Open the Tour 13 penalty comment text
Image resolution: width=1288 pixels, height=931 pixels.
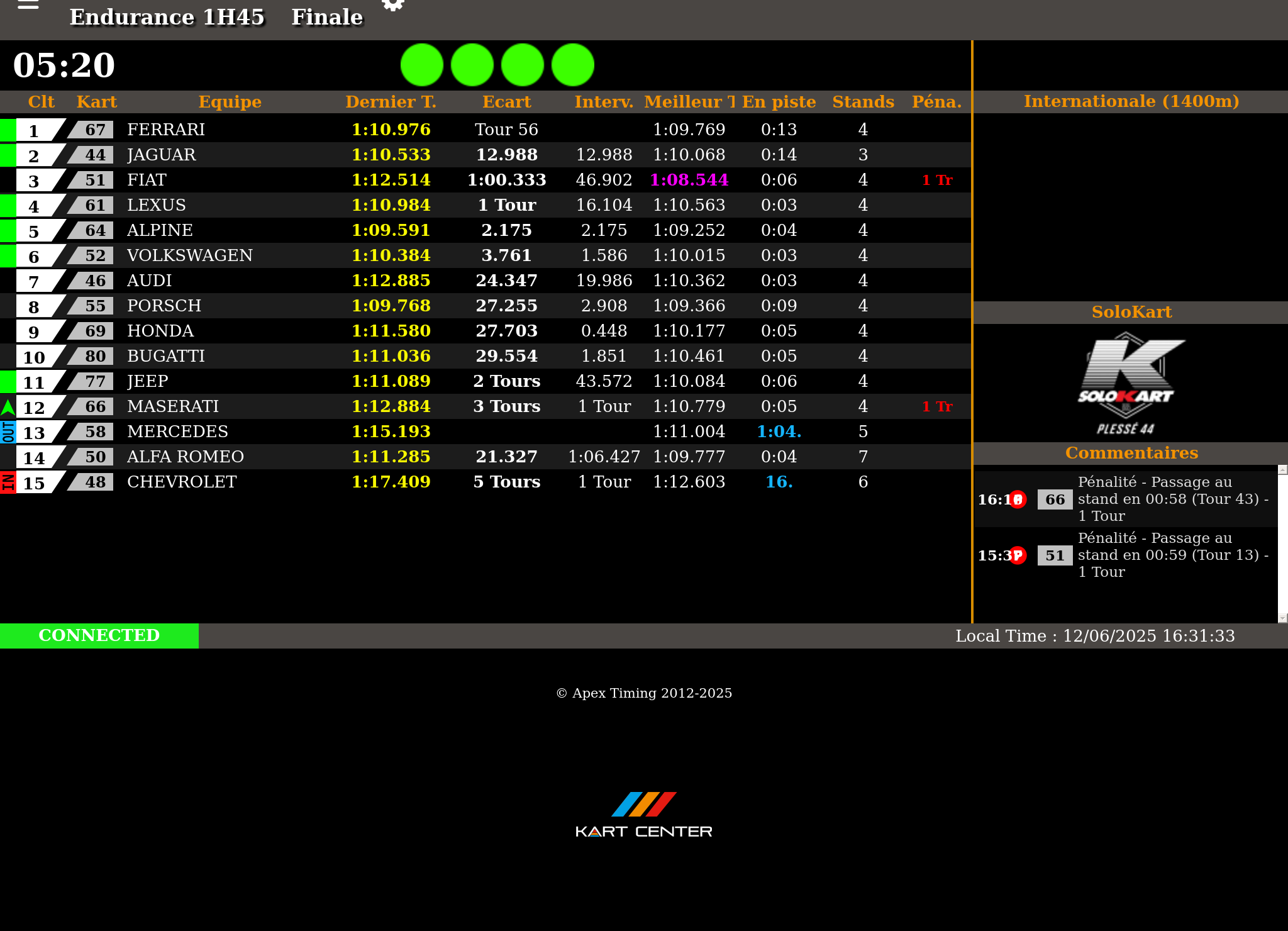1173,555
